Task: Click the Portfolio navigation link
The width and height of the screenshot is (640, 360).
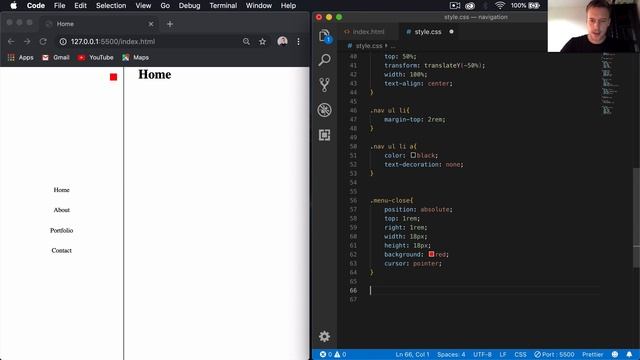Action: (x=62, y=230)
